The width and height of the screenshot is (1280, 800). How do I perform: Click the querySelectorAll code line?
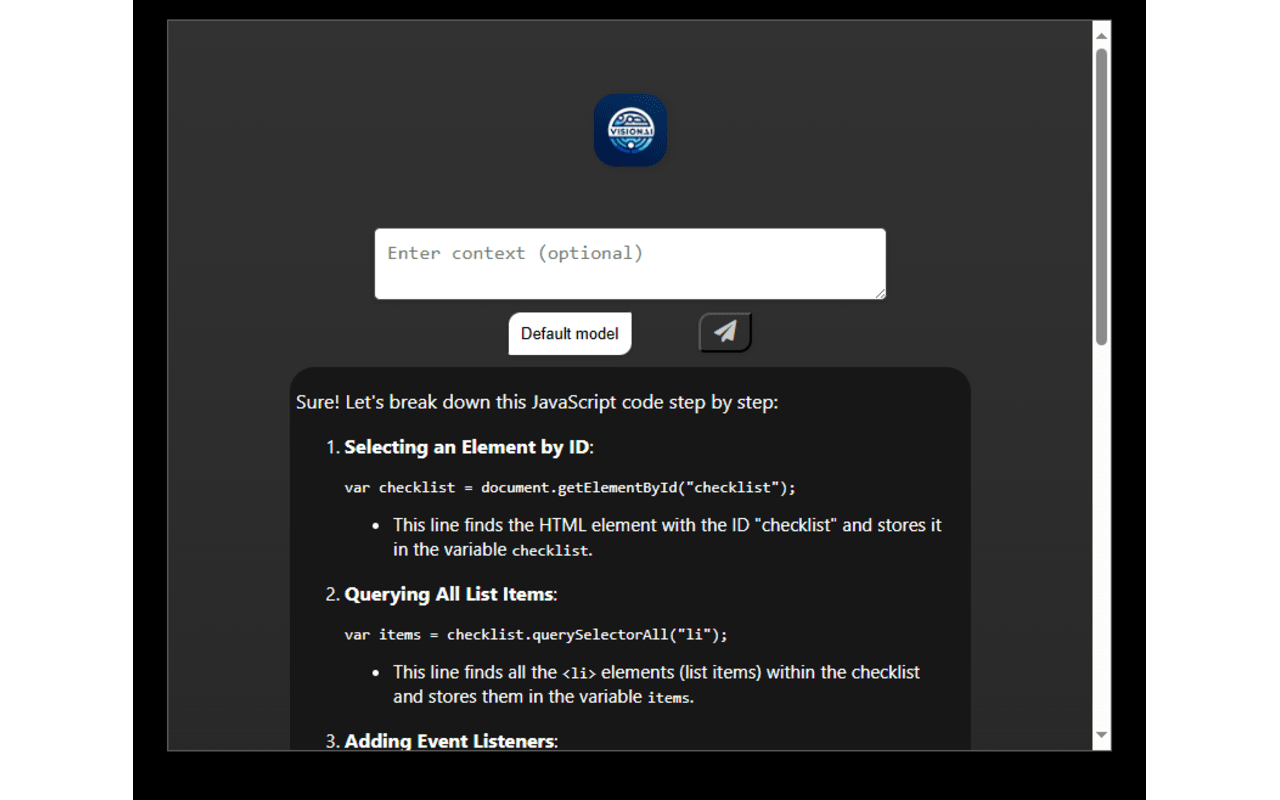(536, 635)
